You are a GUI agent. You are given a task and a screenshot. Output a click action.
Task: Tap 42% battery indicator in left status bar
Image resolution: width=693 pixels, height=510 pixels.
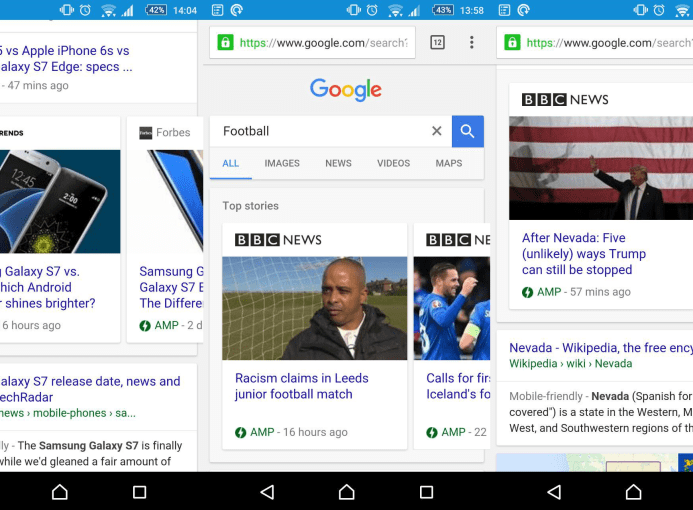coord(156,10)
